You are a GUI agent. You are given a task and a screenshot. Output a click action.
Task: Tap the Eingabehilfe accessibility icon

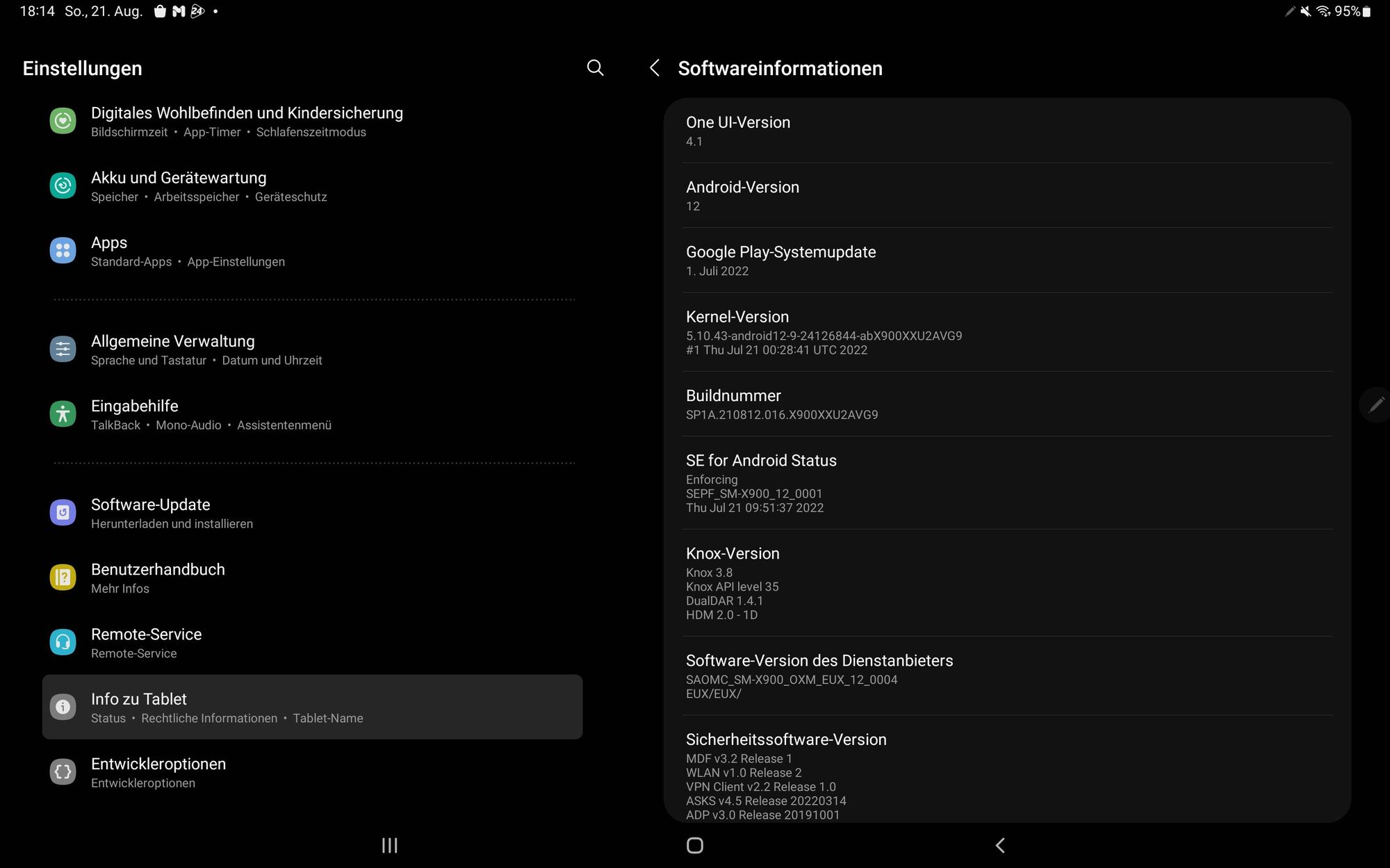(63, 414)
